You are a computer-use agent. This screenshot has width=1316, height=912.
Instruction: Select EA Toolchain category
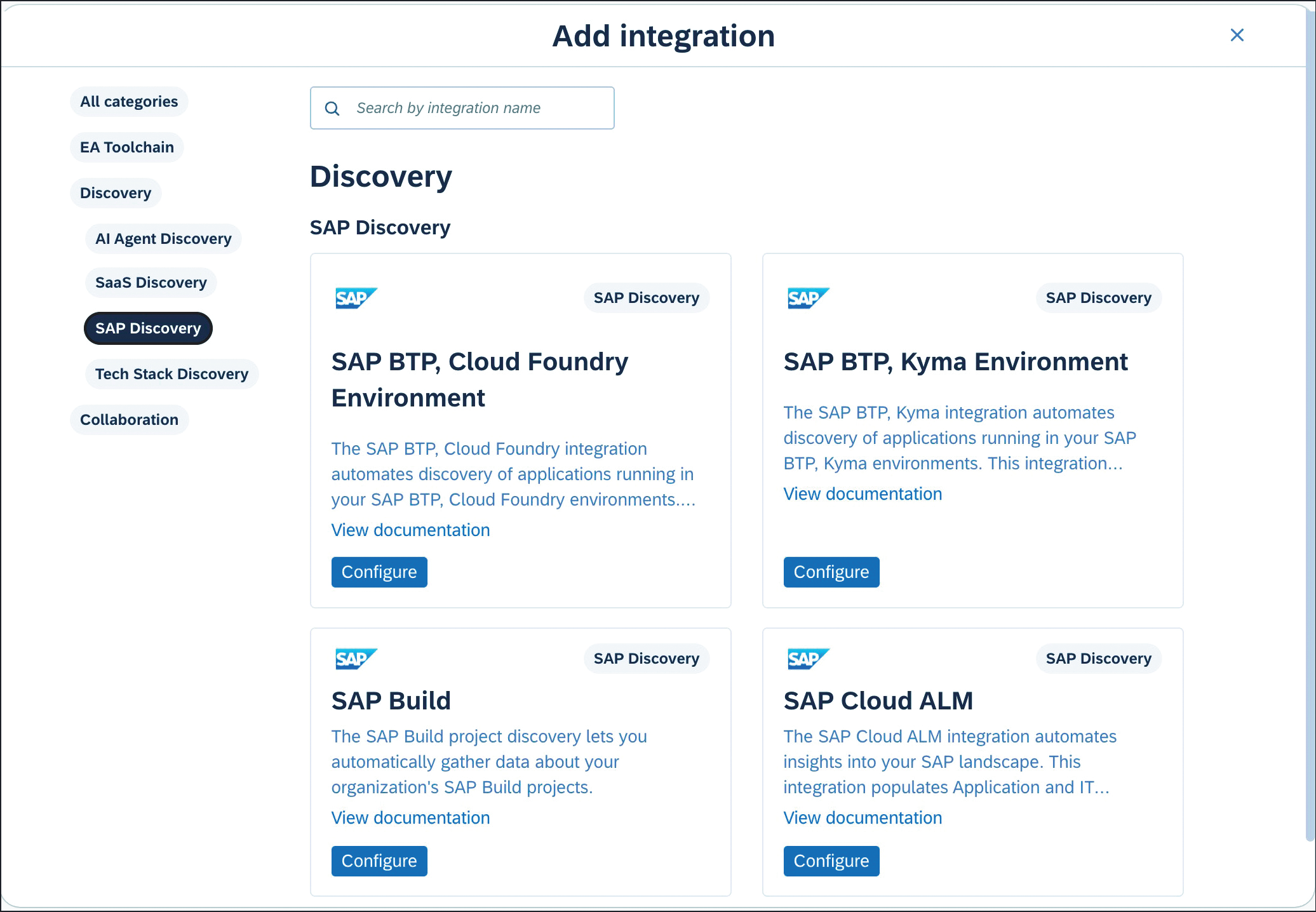coord(127,147)
